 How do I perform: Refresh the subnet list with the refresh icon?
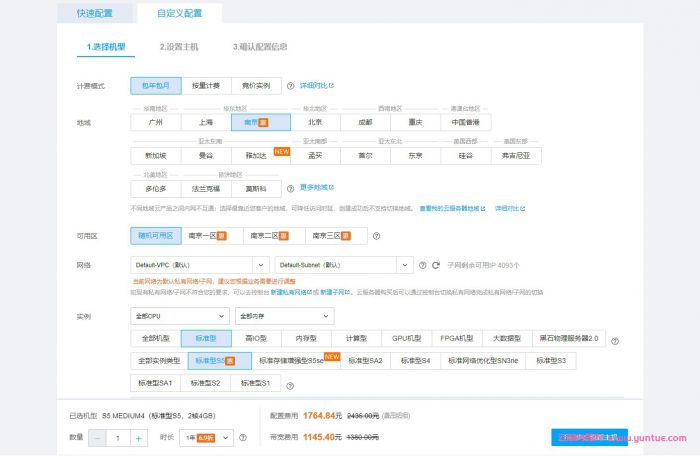pyautogui.click(x=436, y=265)
